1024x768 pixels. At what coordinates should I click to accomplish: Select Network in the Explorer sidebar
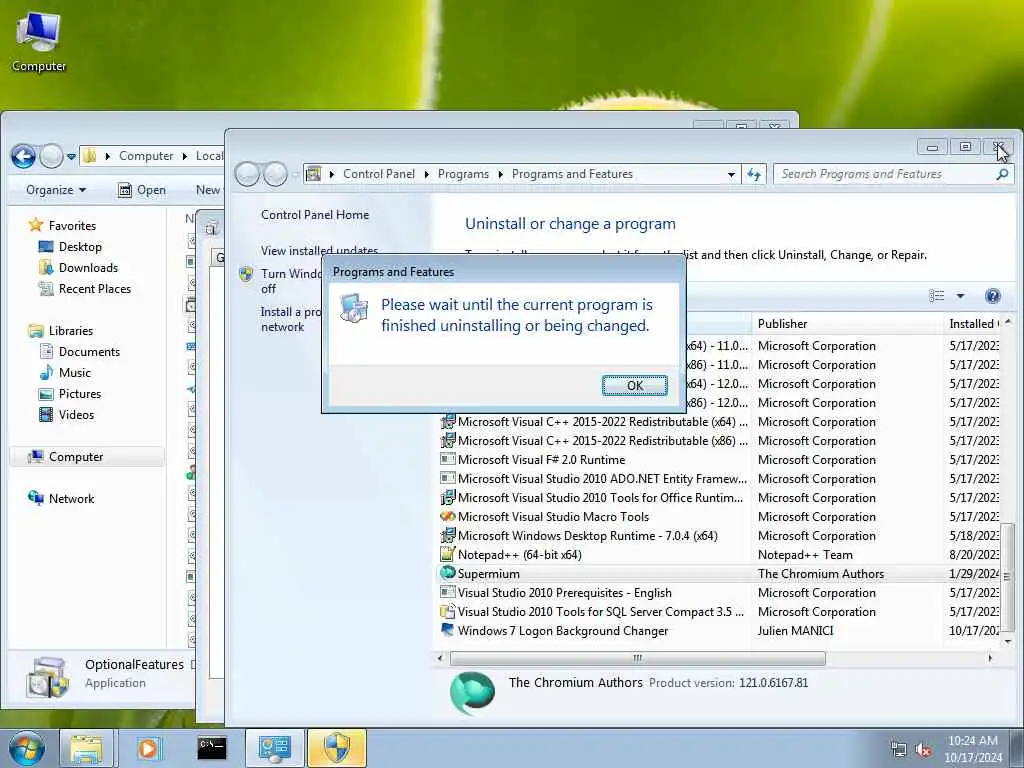(x=61, y=498)
